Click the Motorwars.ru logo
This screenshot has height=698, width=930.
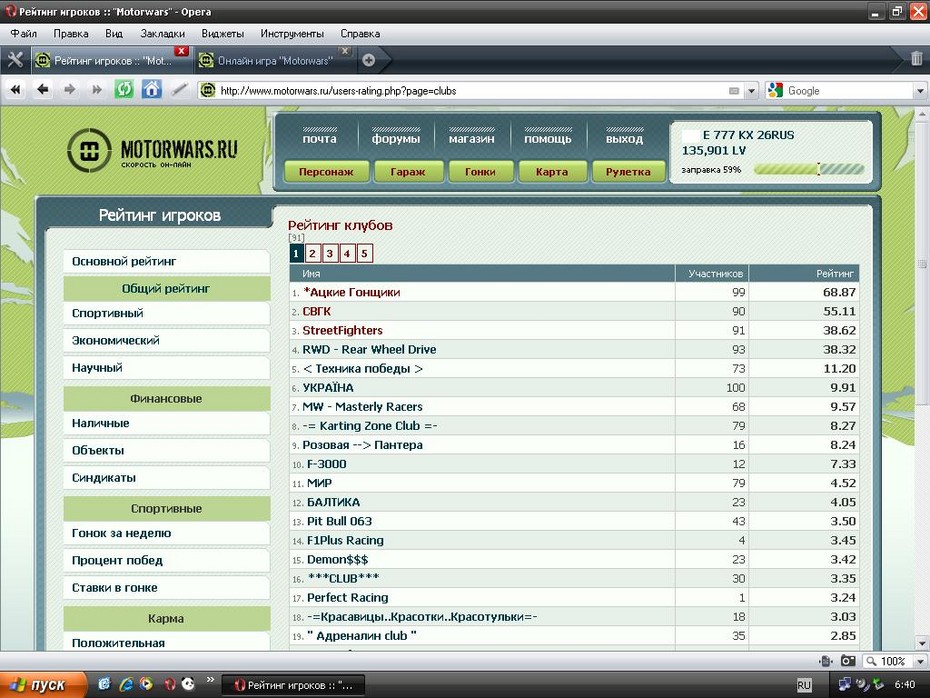click(153, 151)
